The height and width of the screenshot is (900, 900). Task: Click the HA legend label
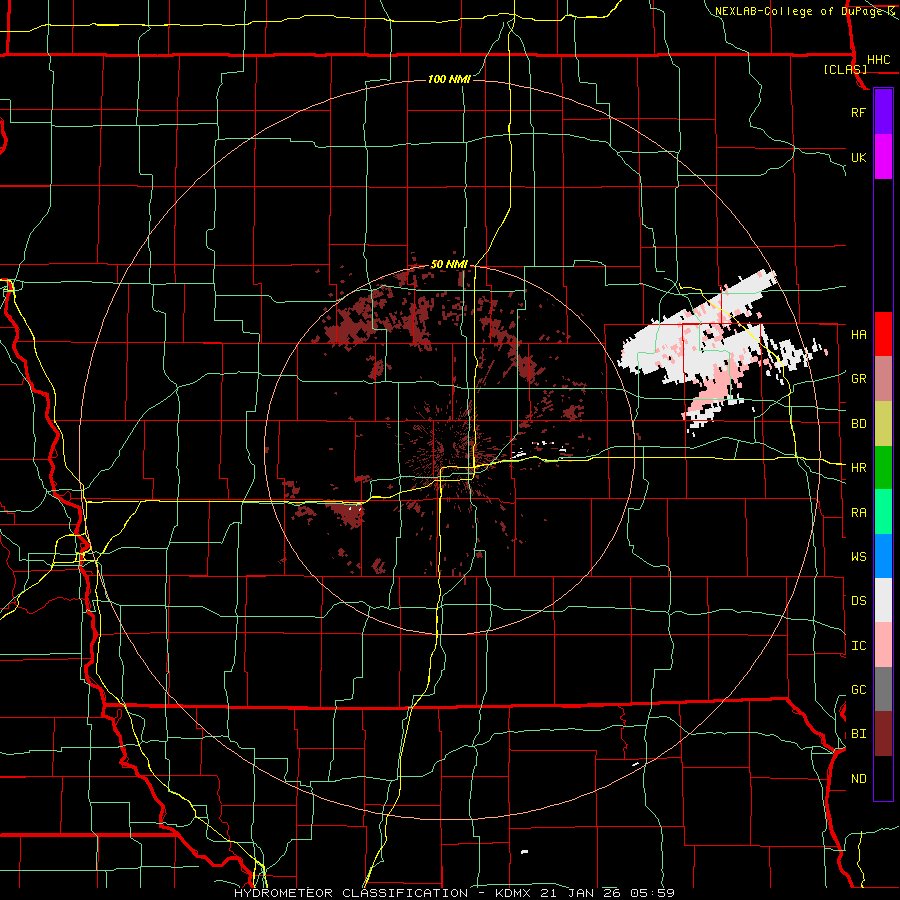[858, 335]
